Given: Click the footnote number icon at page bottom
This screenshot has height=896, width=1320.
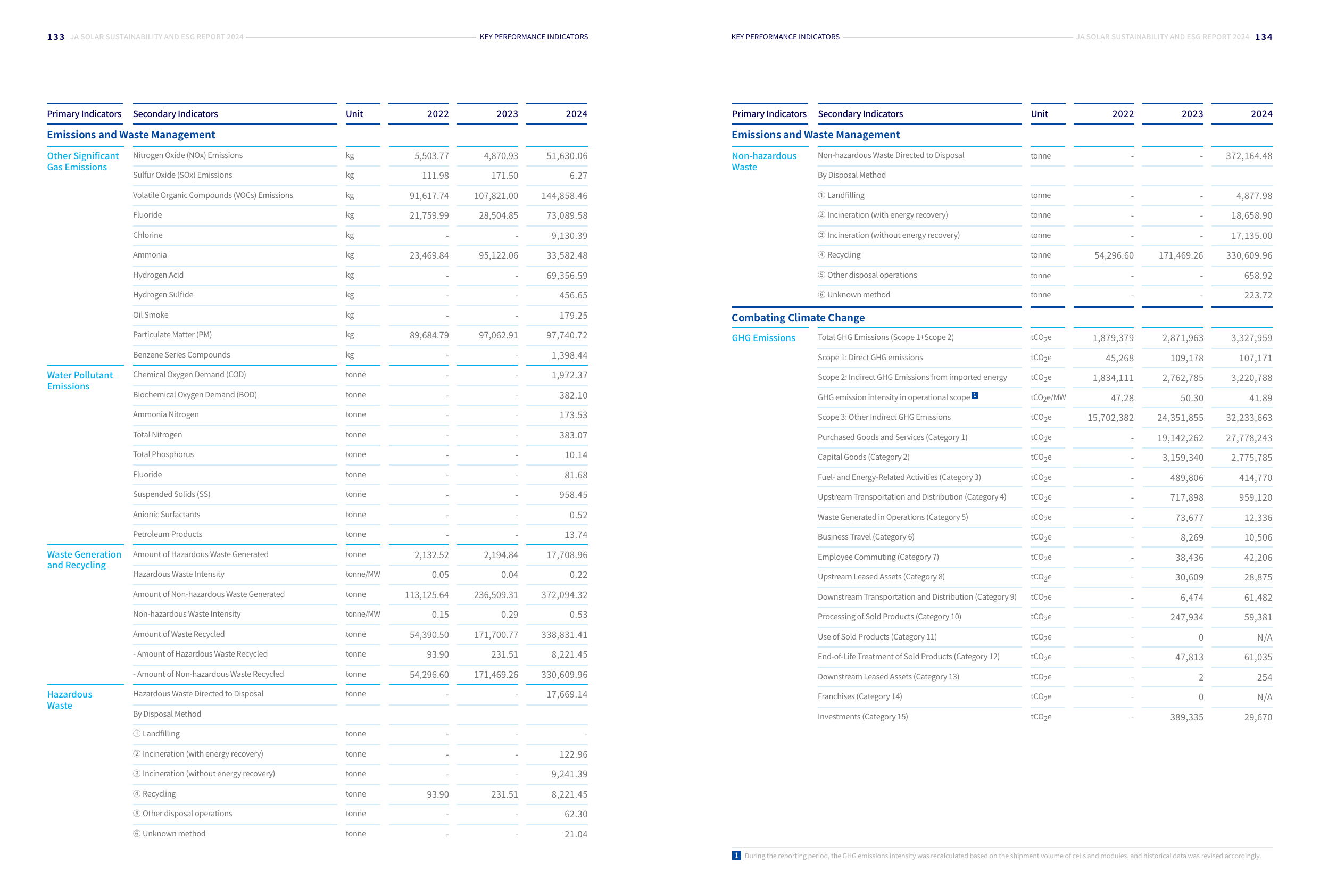Looking at the screenshot, I should pos(736,856).
